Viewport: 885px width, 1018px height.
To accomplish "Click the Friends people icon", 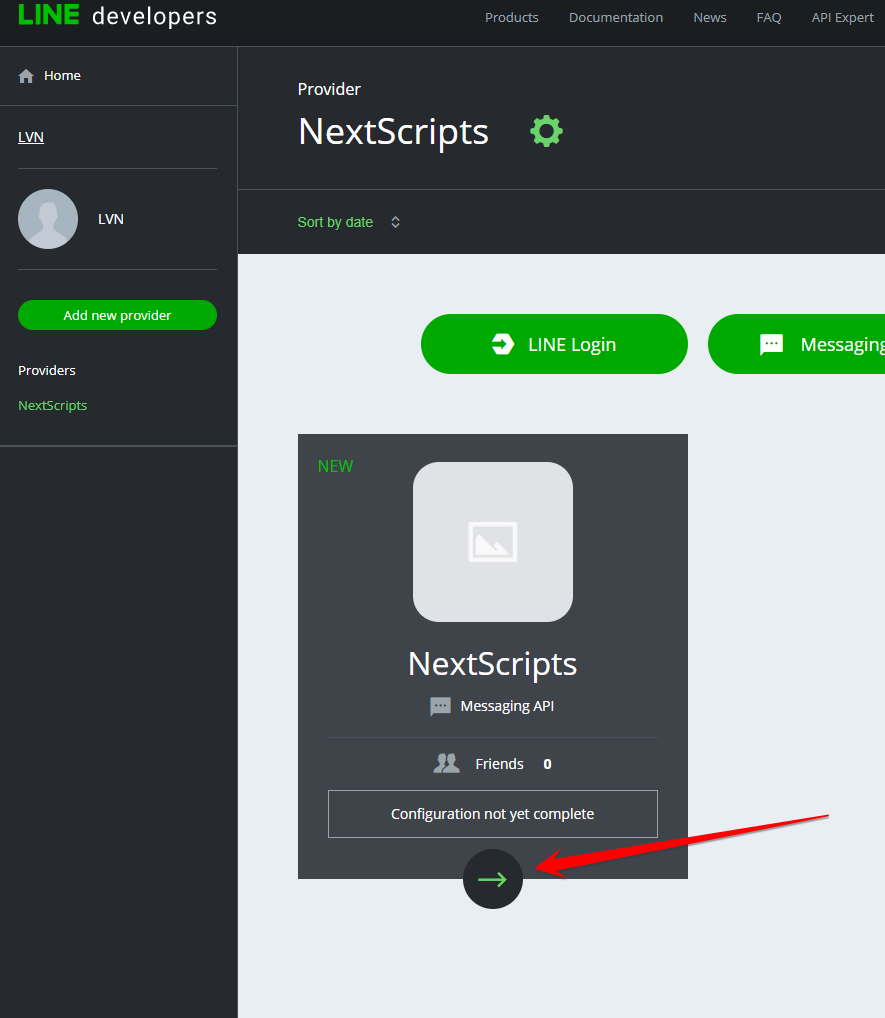I will click(x=446, y=764).
